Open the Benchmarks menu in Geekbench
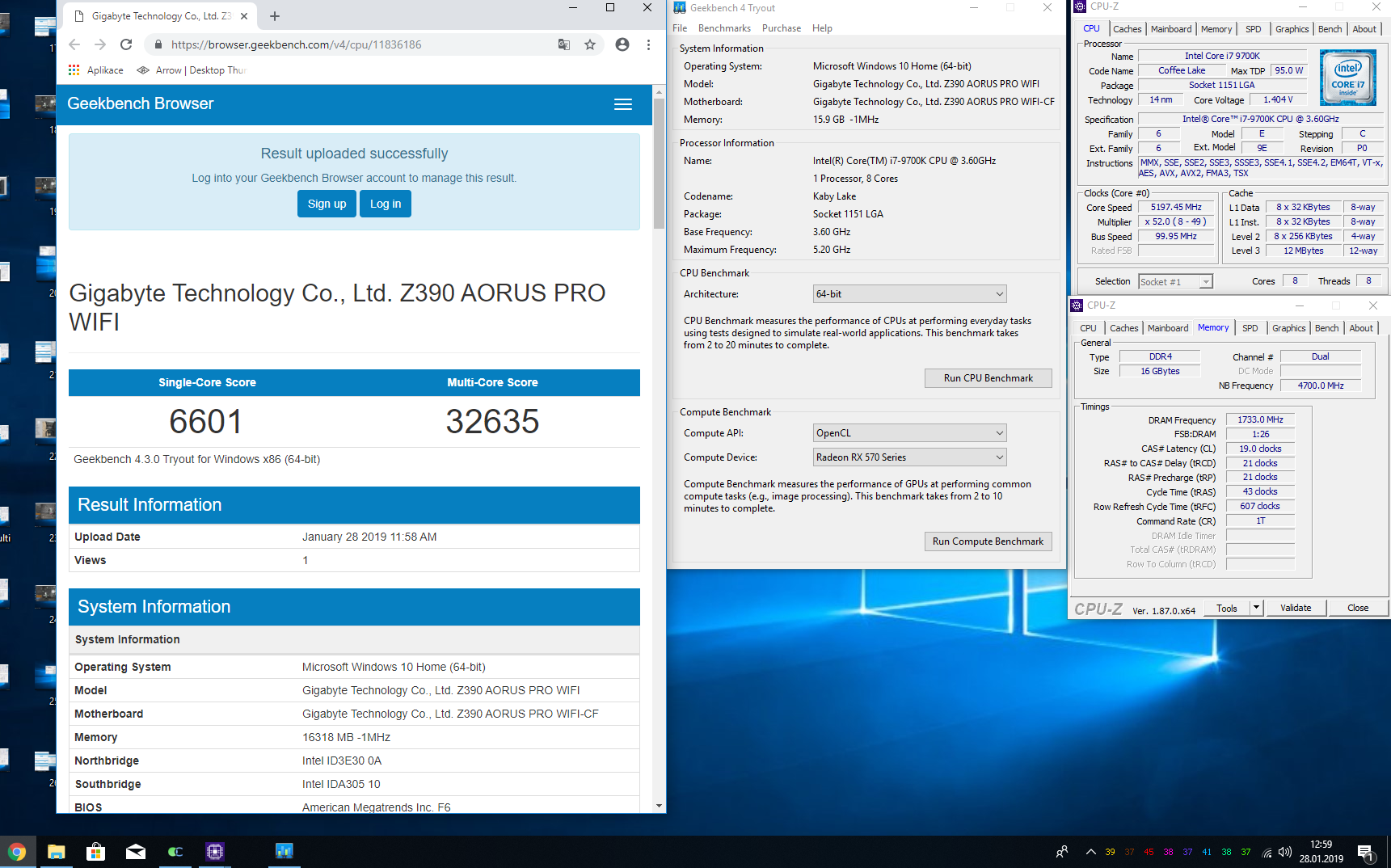This screenshot has height=868, width=1391. (x=724, y=28)
